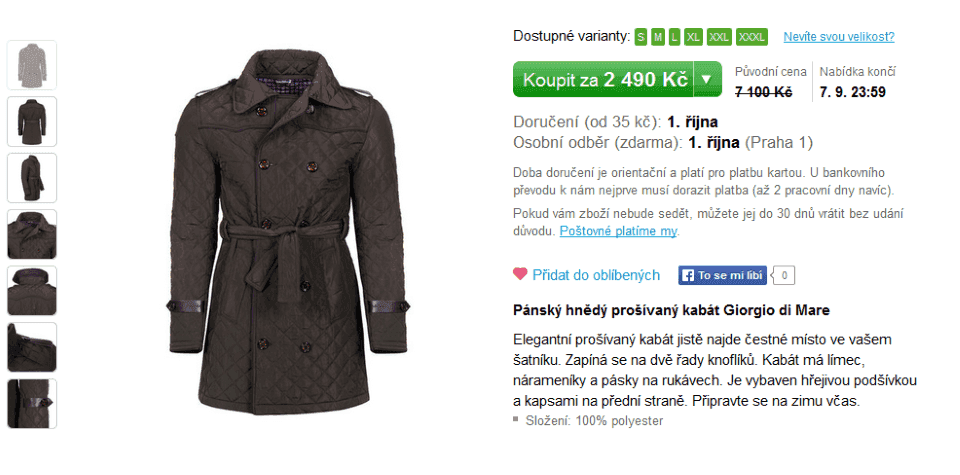This screenshot has height=475, width=960.
Task: Open the 'Nevíte svou velikost?' size guide link
Action: coord(839,37)
